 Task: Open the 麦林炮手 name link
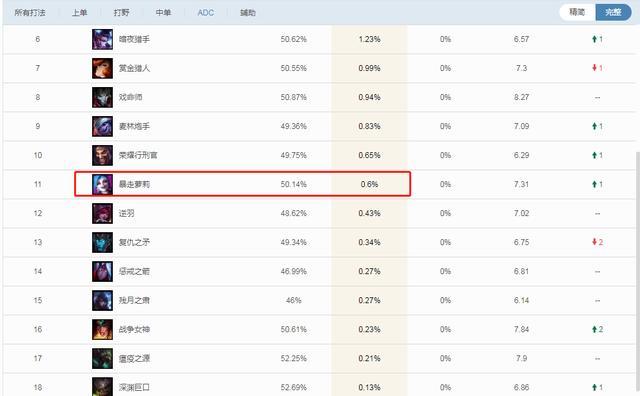(x=134, y=126)
